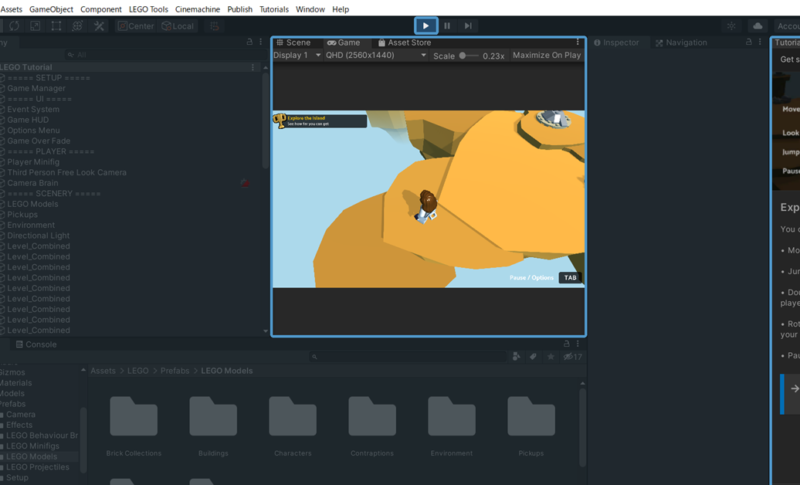
Task: Switch to the Game tab
Action: [344, 42]
